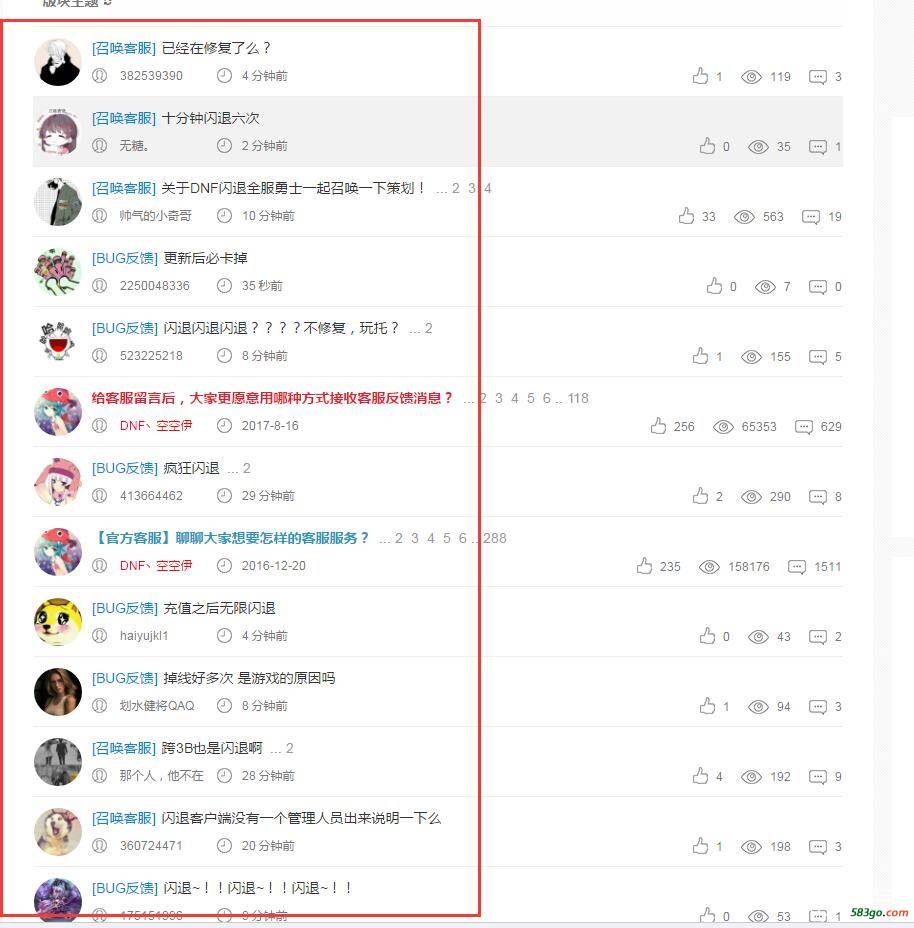Click eye views icon showing 65353

pos(723,427)
